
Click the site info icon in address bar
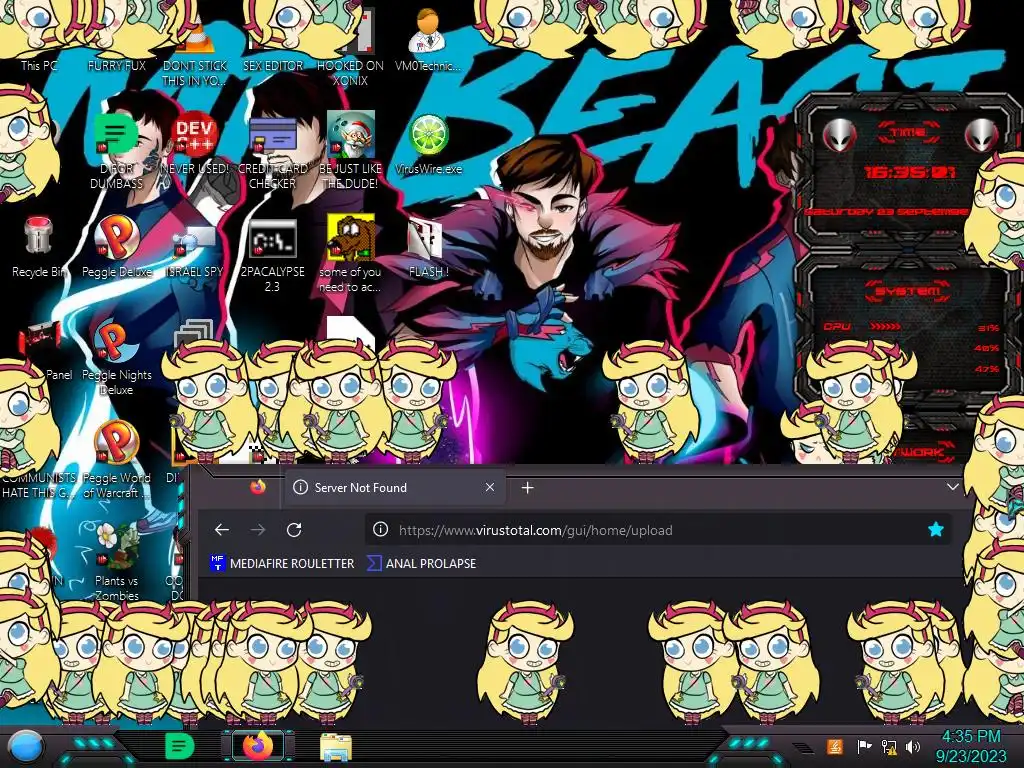380,530
